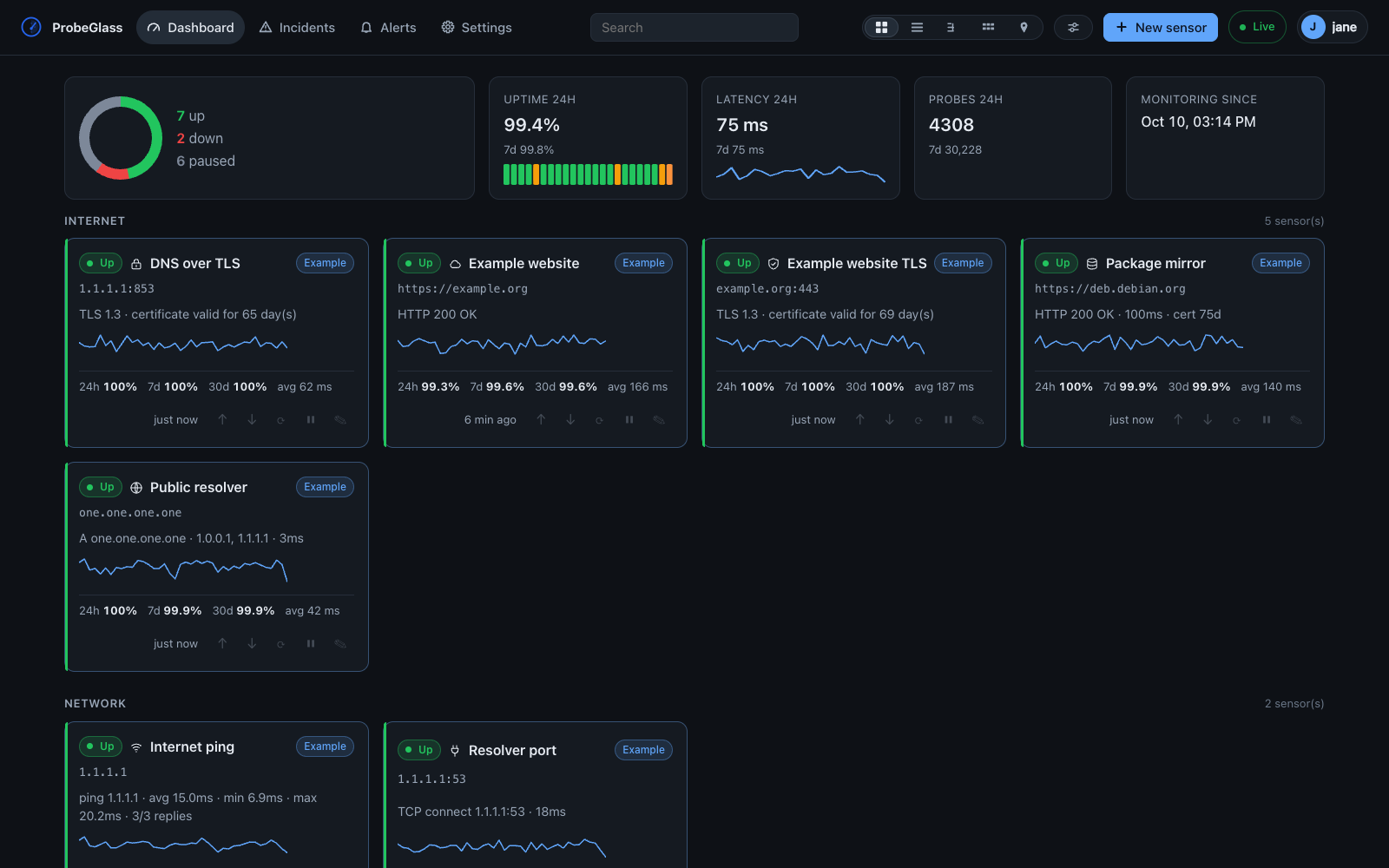The height and width of the screenshot is (868, 1389).
Task: Switch to map pin view
Action: pos(1024,28)
